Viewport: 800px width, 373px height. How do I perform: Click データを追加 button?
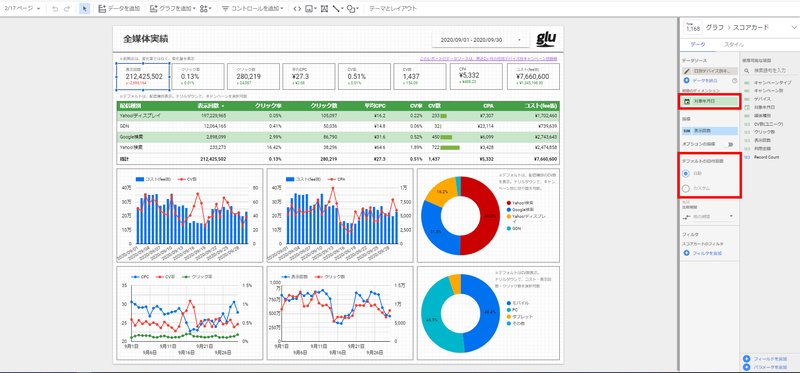pyautogui.click(x=119, y=9)
